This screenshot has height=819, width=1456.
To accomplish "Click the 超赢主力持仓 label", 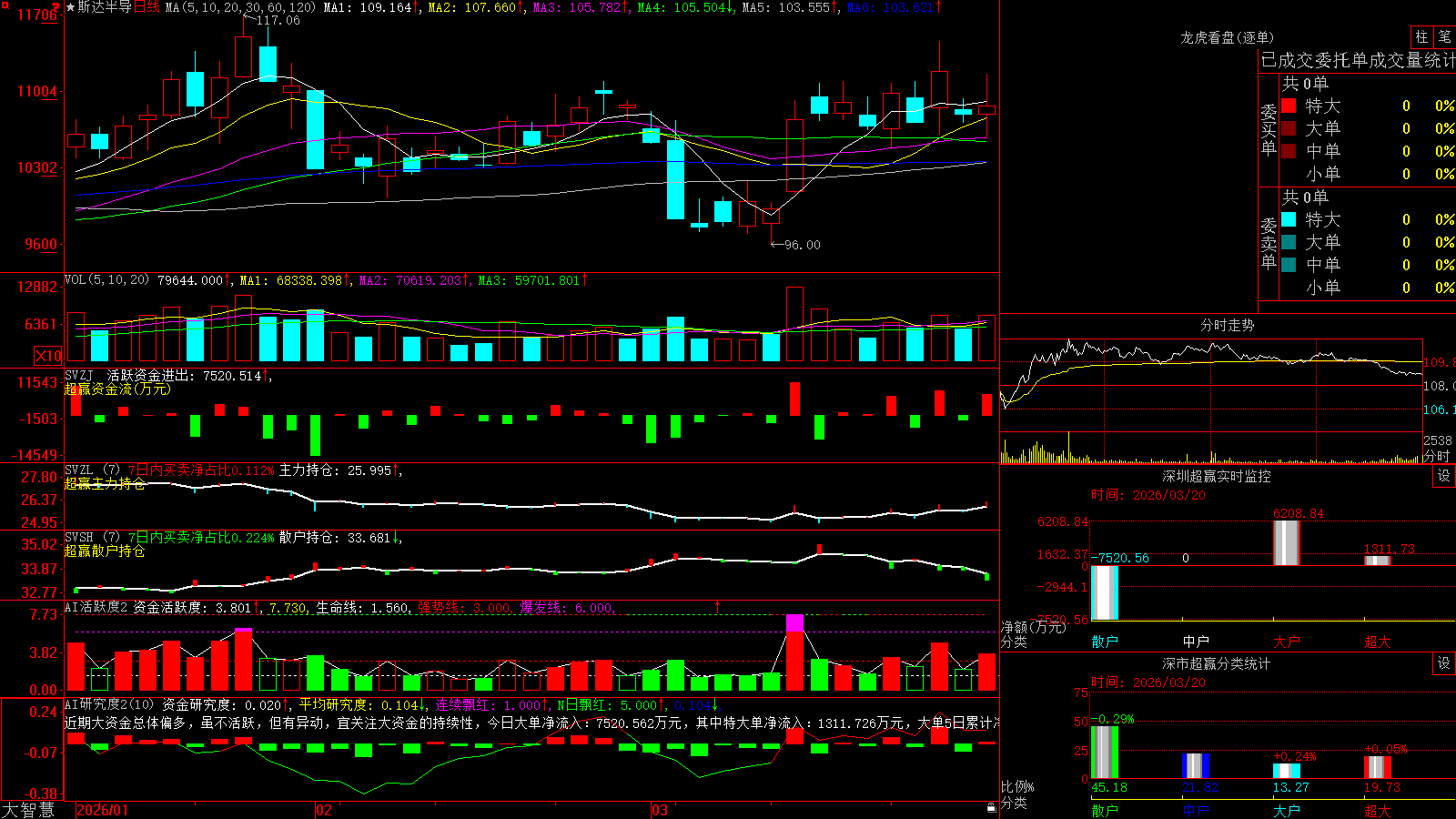I will click(x=105, y=483).
